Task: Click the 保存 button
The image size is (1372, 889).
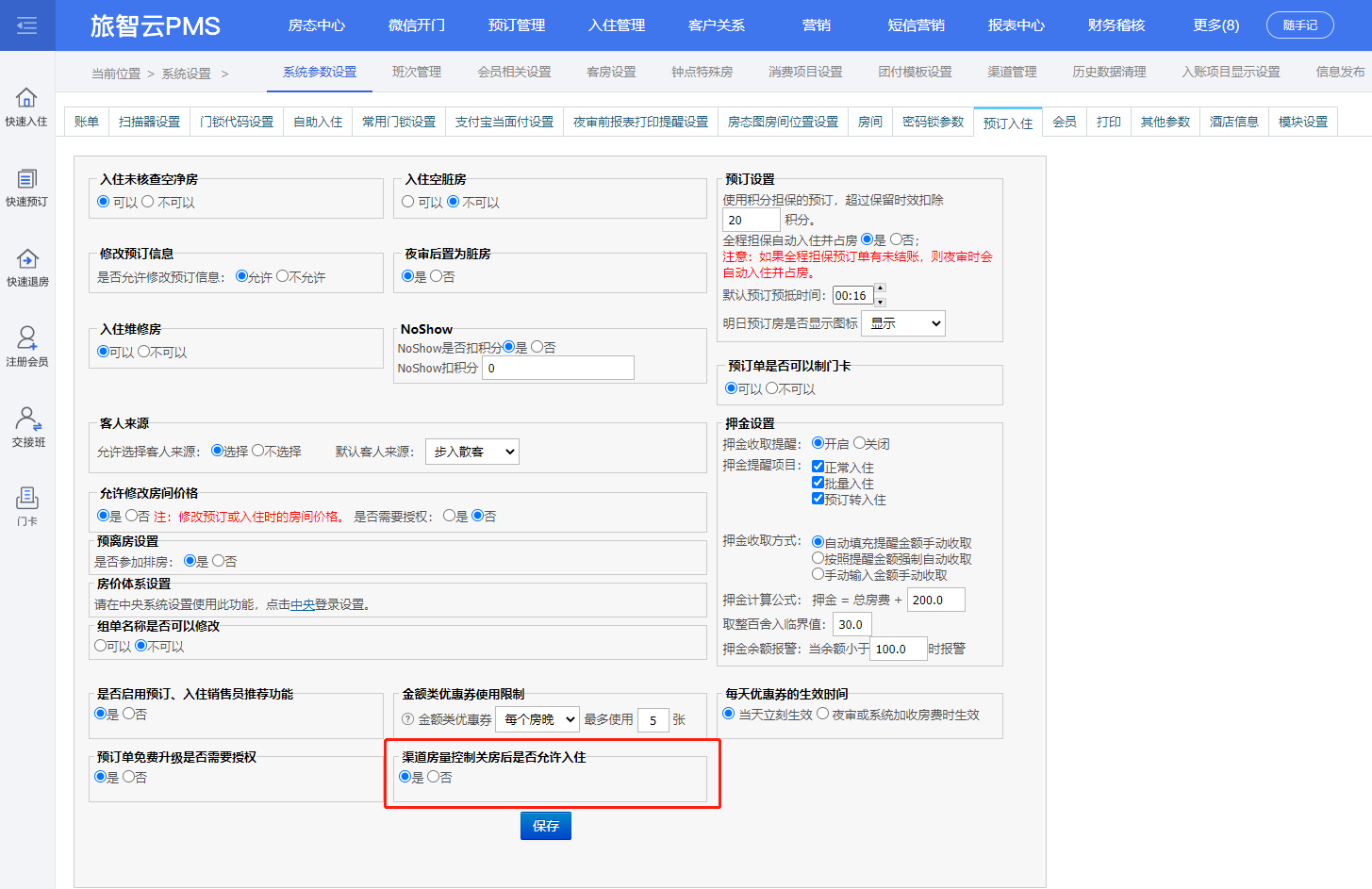Action: (x=546, y=826)
